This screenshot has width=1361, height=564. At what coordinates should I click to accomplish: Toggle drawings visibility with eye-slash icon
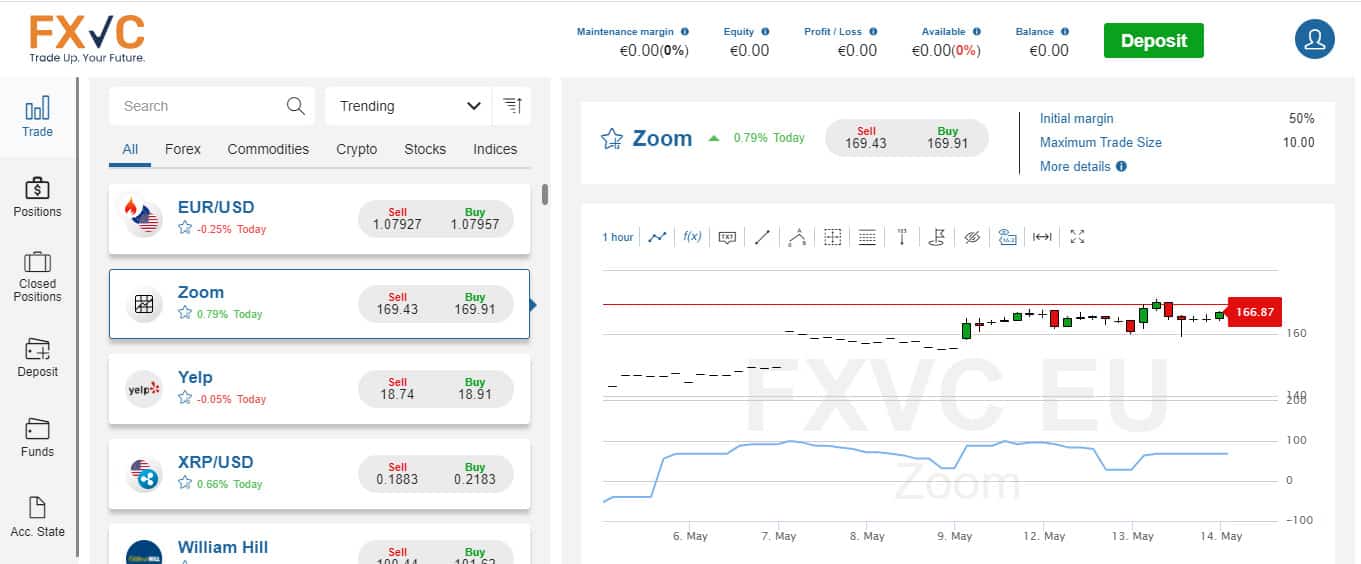pyautogui.click(x=972, y=237)
